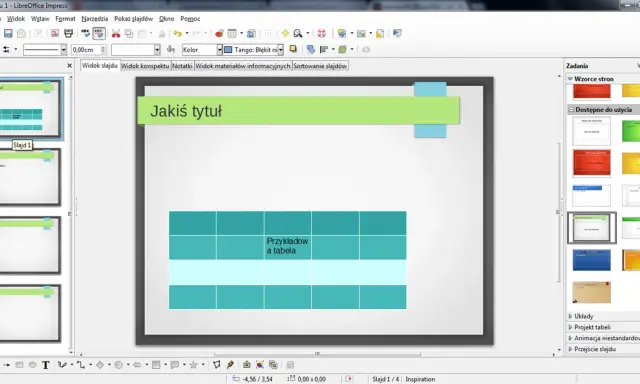Image resolution: width=640 pixels, height=384 pixels.
Task: Copy the selection to the clipboard
Action: [129, 33]
